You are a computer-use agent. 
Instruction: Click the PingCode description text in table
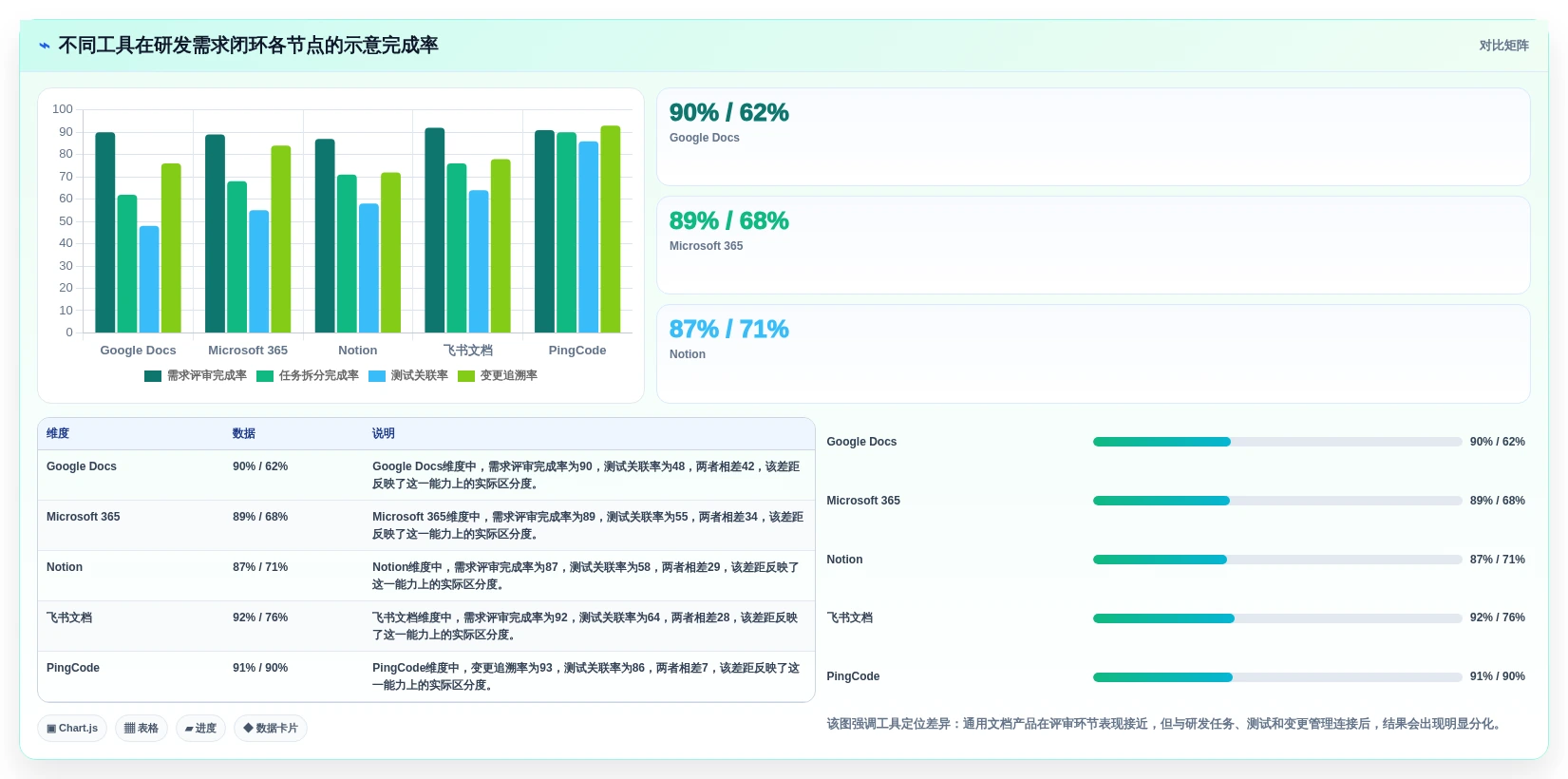pyautogui.click(x=586, y=676)
